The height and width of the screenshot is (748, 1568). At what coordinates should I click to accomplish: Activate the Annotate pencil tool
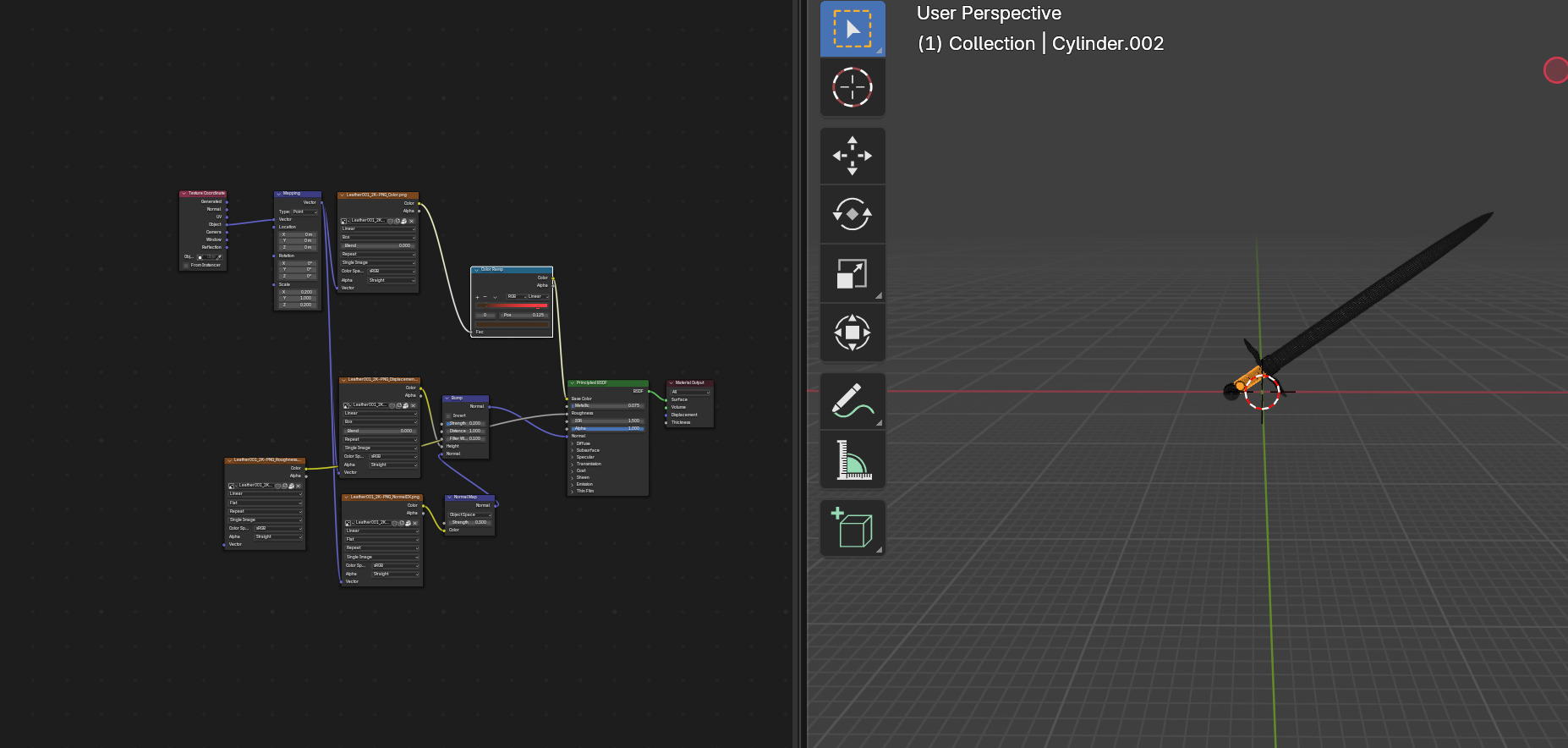(853, 401)
